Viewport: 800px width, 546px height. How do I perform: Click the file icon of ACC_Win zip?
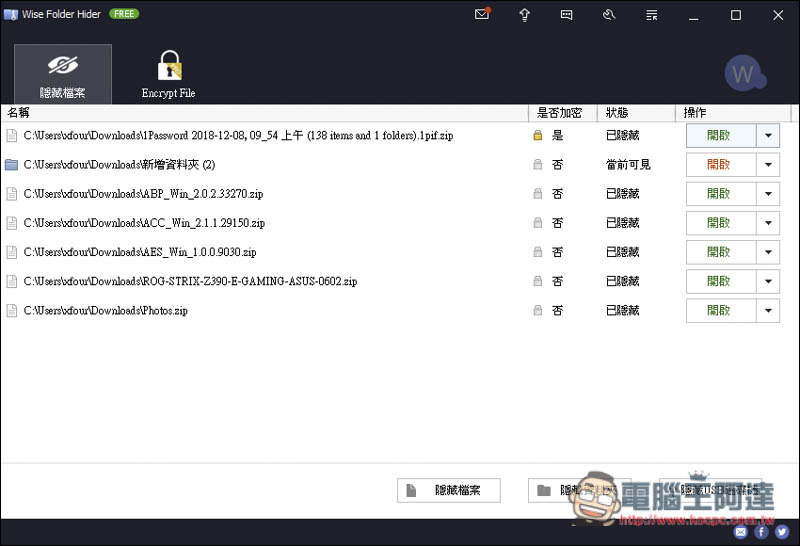[x=11, y=223]
